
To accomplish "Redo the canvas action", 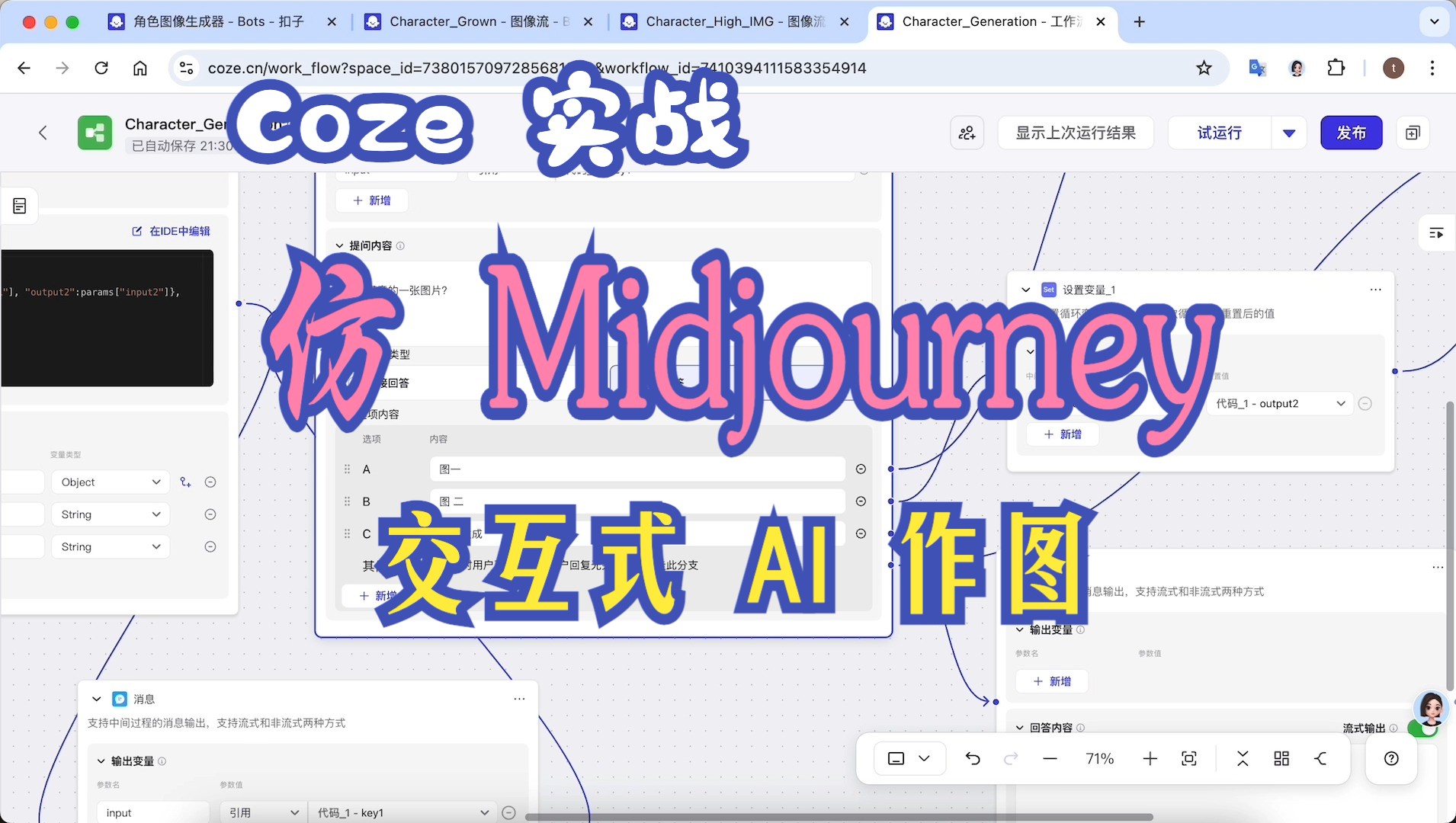I will click(x=1011, y=758).
